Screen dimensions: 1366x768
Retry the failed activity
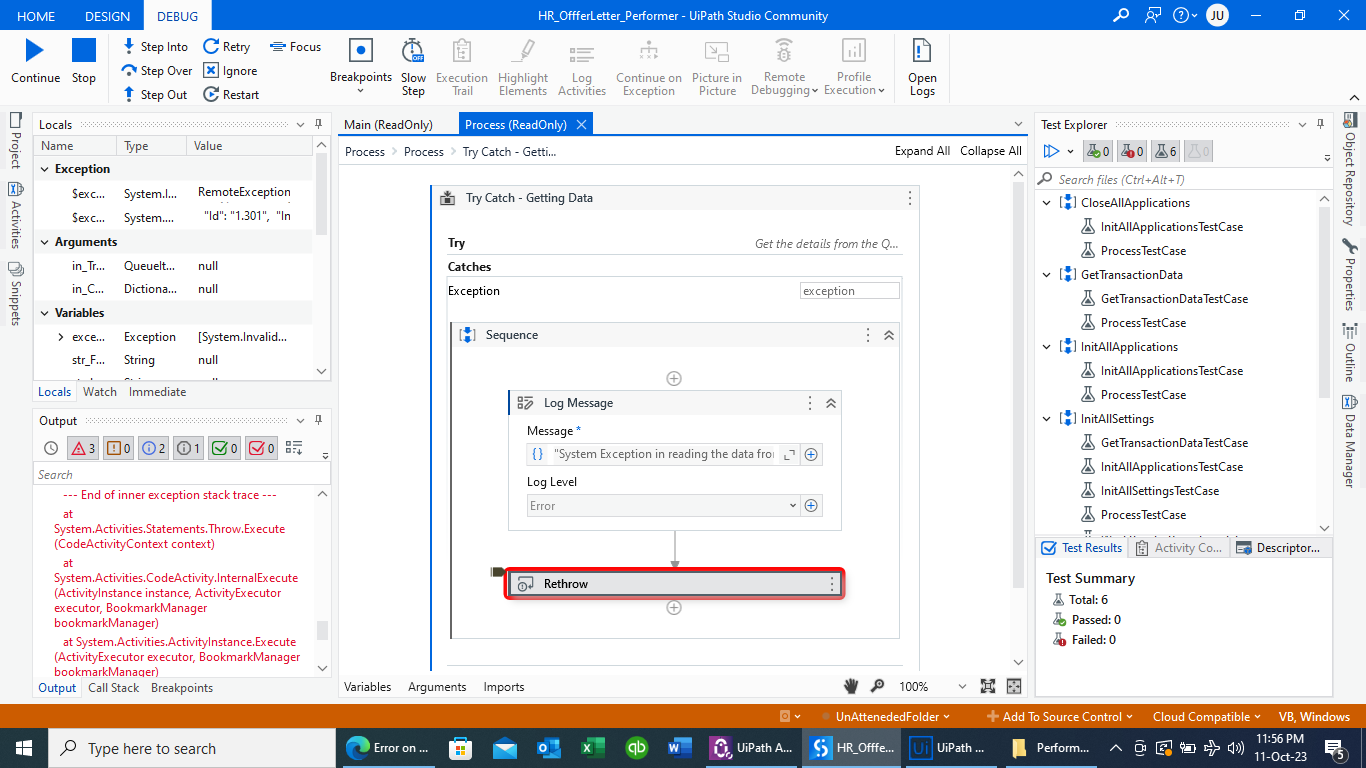coord(227,47)
